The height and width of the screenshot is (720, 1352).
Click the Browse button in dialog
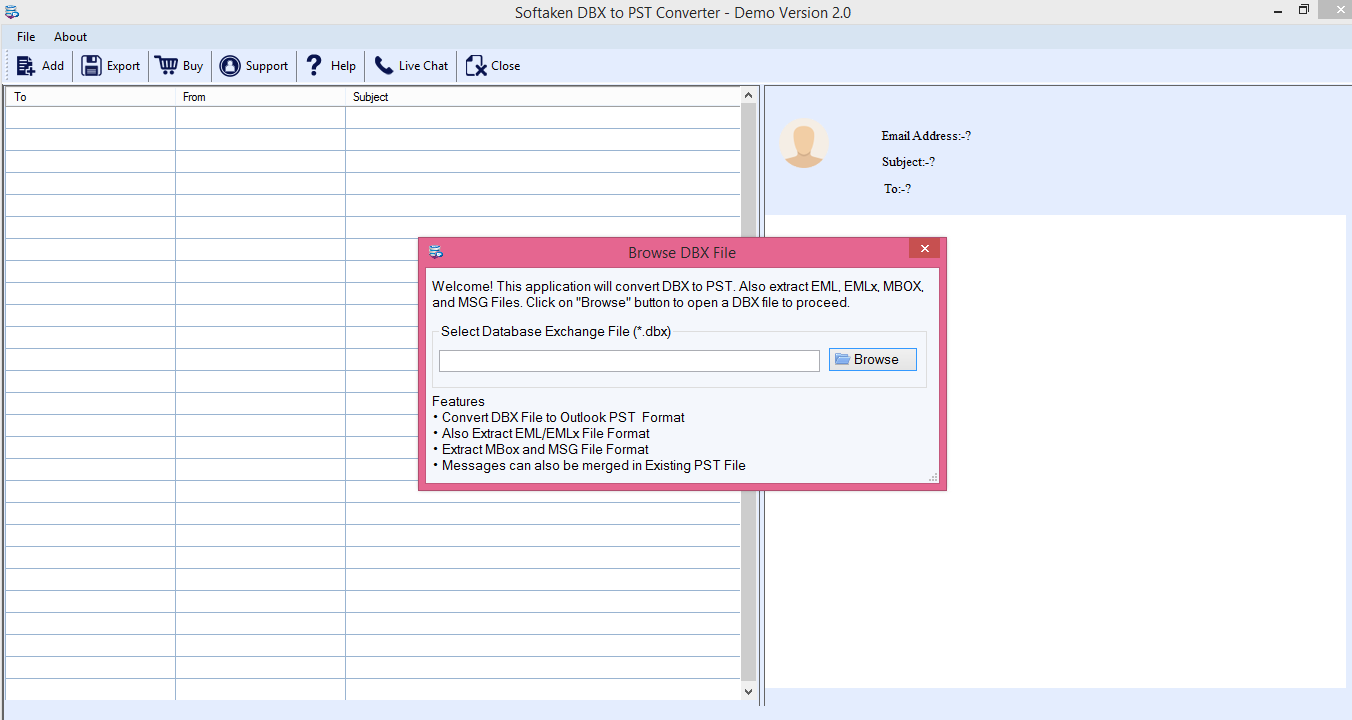coord(873,360)
